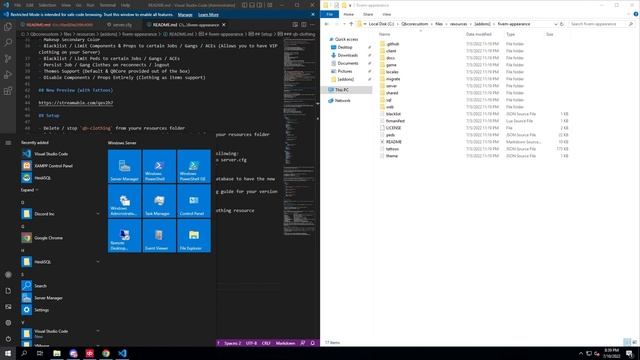Launch the Windows PowerShell ISE tile
Screen dimensions: 640x360
194,166
